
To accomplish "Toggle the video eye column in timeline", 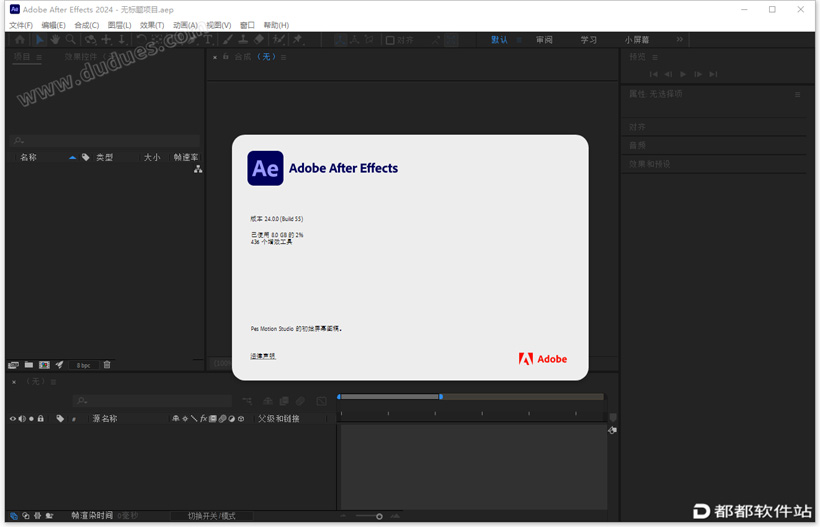I will click(x=13, y=419).
